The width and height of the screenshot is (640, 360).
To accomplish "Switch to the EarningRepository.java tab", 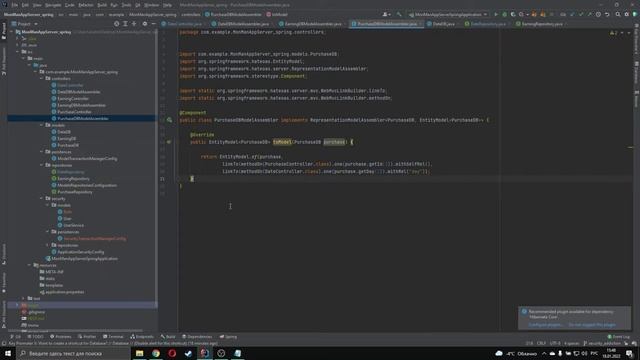I will tap(541, 24).
